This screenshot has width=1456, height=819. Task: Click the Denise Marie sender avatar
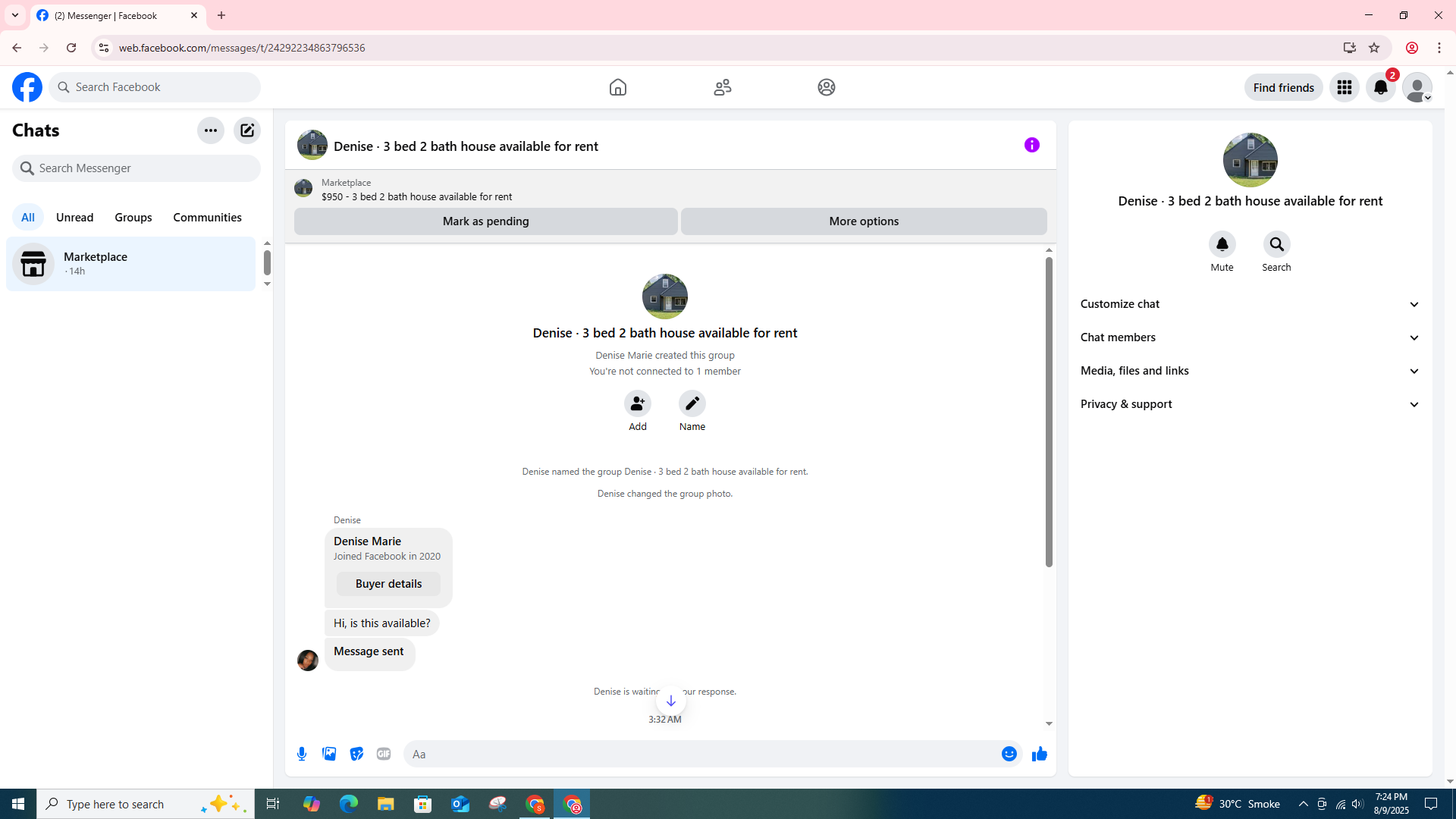tap(308, 661)
